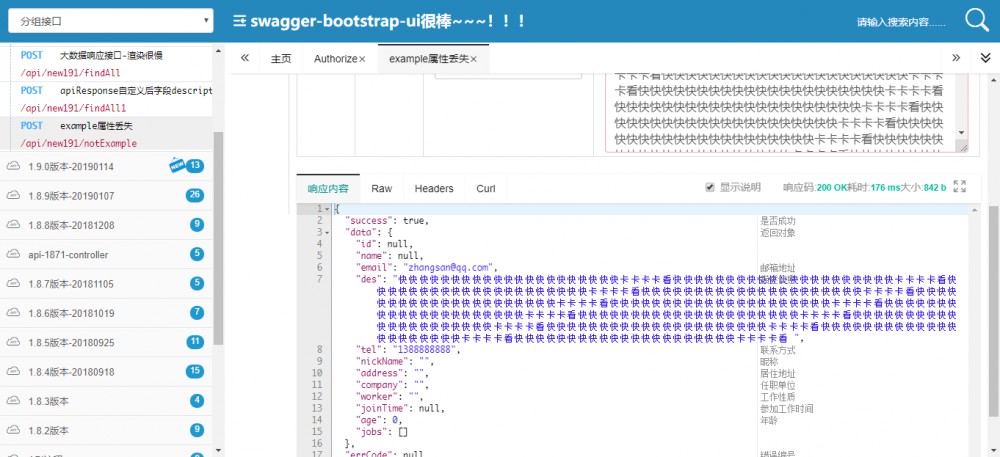Screen dimensions: 1000x457
Task: Expand 1.8.9版本-20190107 group
Action: [105, 196]
